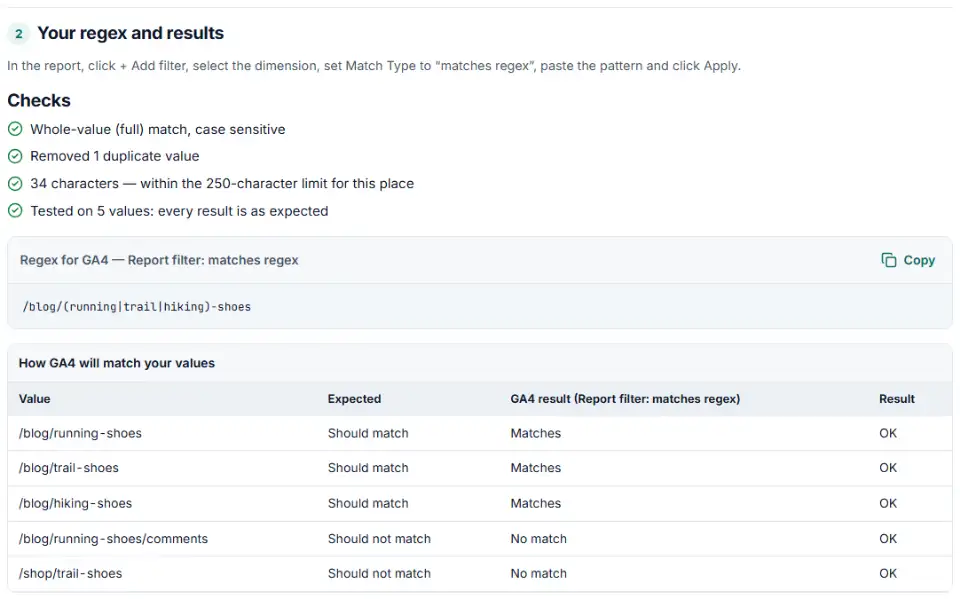Click the checkmark icon beside Tested on 5 values
This screenshot has width=960, height=599.
click(x=15, y=211)
